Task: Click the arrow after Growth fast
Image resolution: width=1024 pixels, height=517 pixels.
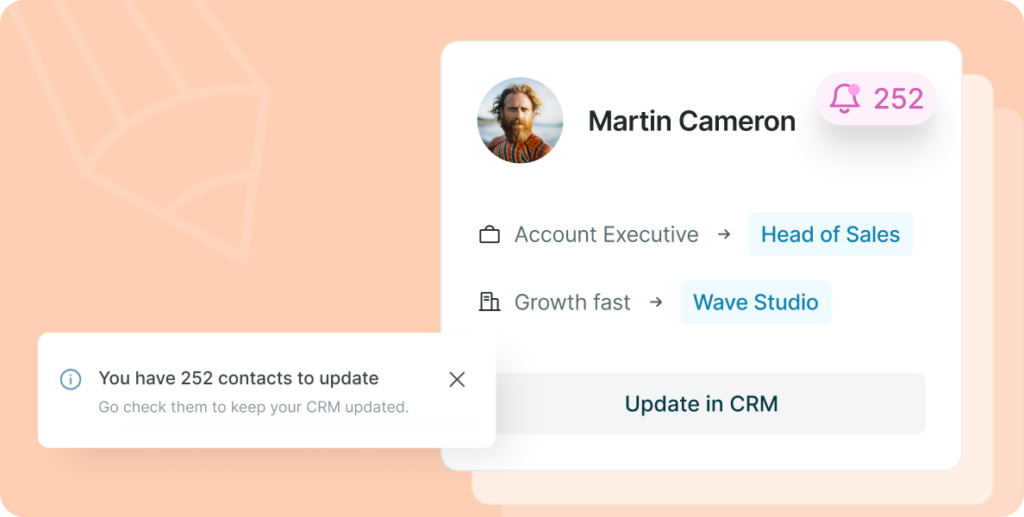Action: 656,302
